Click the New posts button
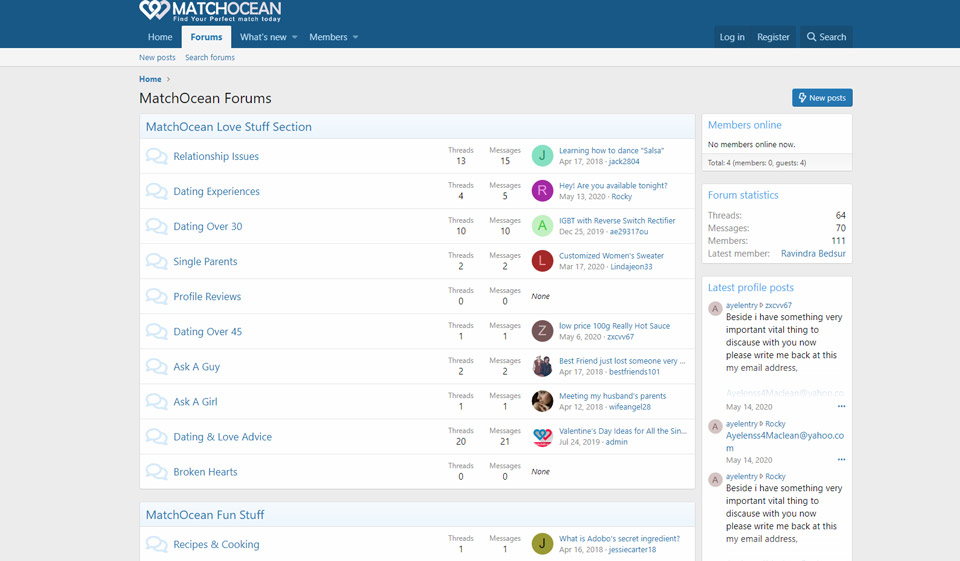 pyautogui.click(x=822, y=98)
